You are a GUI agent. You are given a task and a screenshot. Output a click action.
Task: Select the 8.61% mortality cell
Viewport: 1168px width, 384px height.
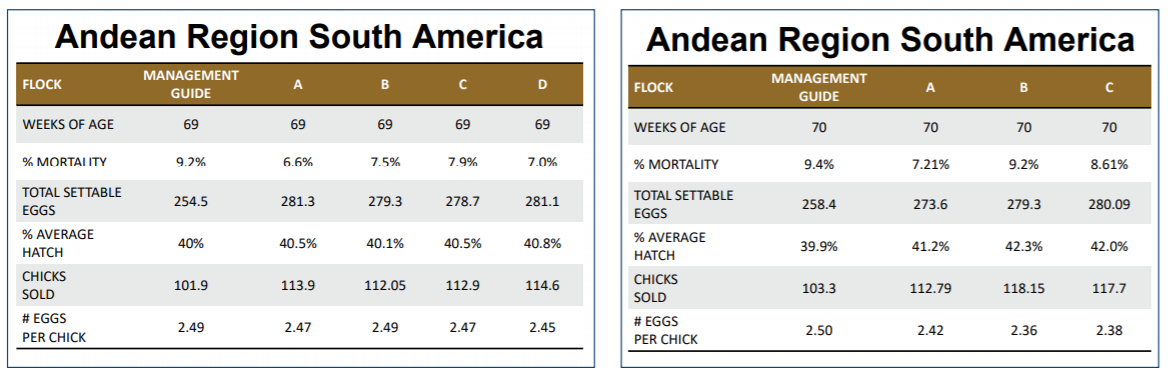point(1109,164)
